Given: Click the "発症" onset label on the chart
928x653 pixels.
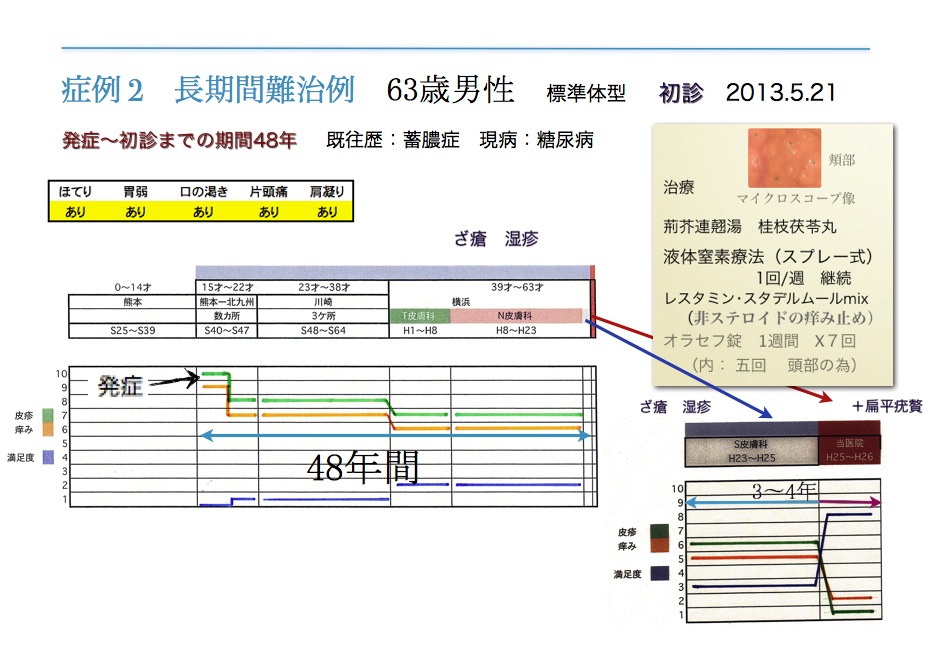Looking at the screenshot, I should tap(120, 386).
